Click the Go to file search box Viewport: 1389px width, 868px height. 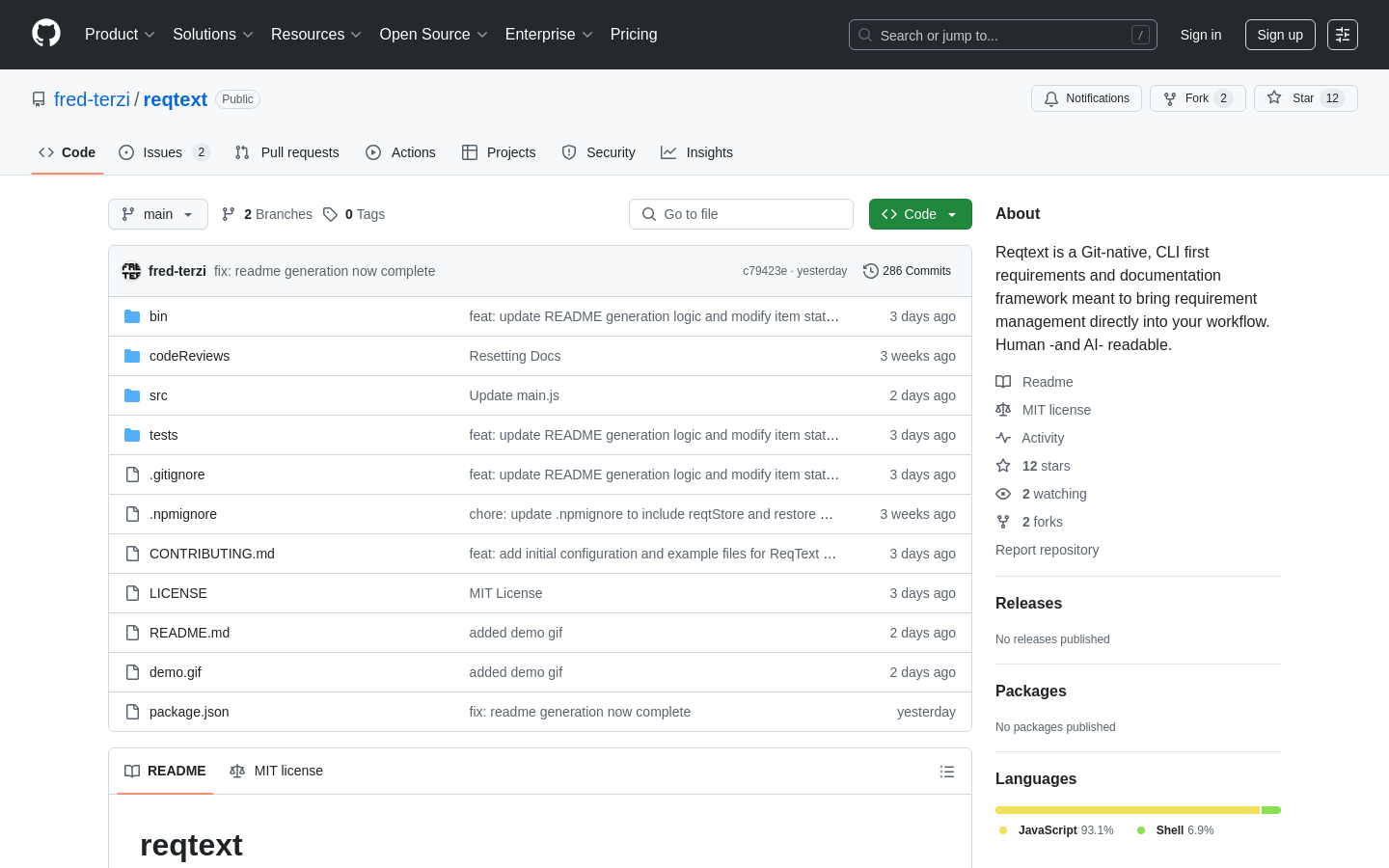tap(741, 214)
